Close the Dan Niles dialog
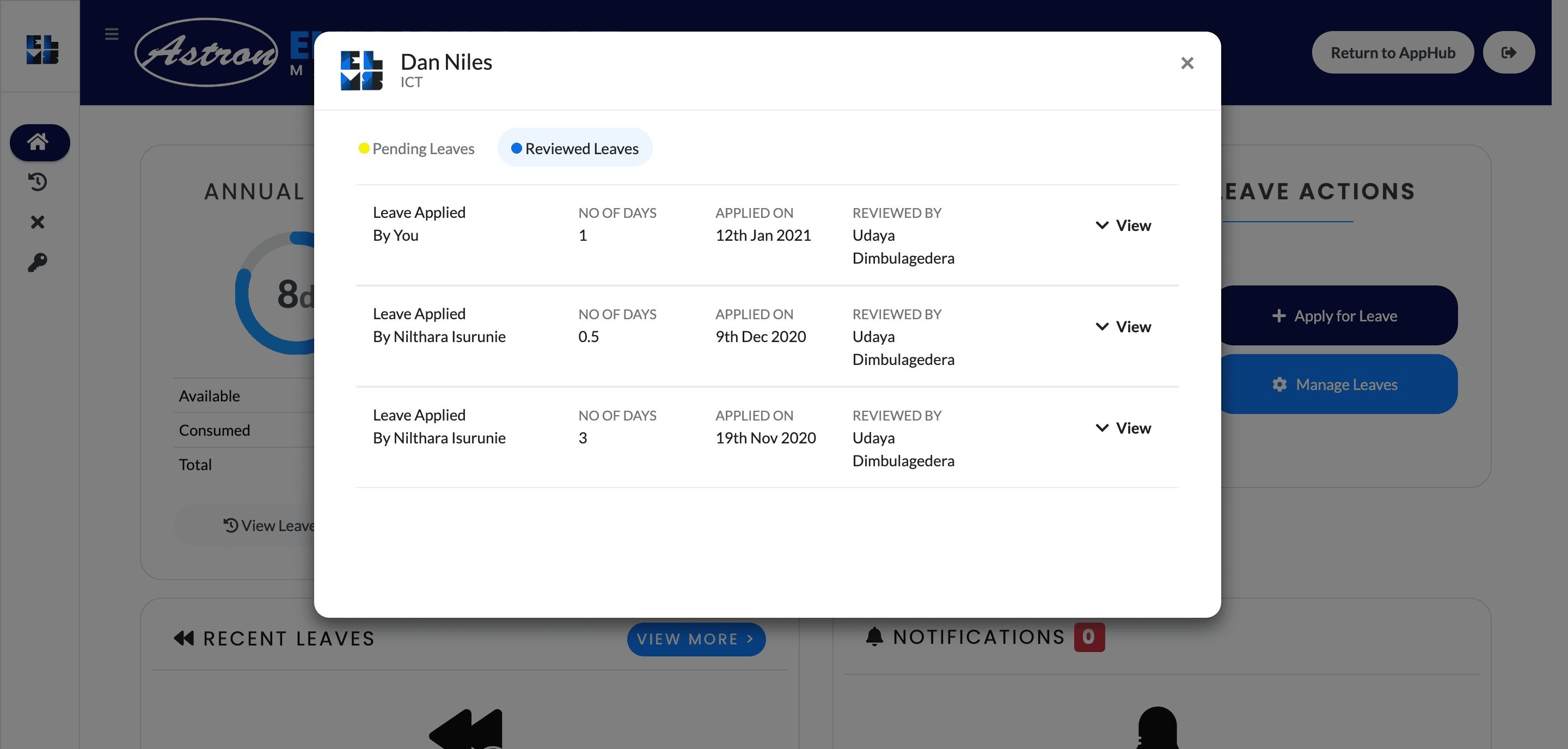This screenshot has width=1568, height=749. tap(1186, 63)
